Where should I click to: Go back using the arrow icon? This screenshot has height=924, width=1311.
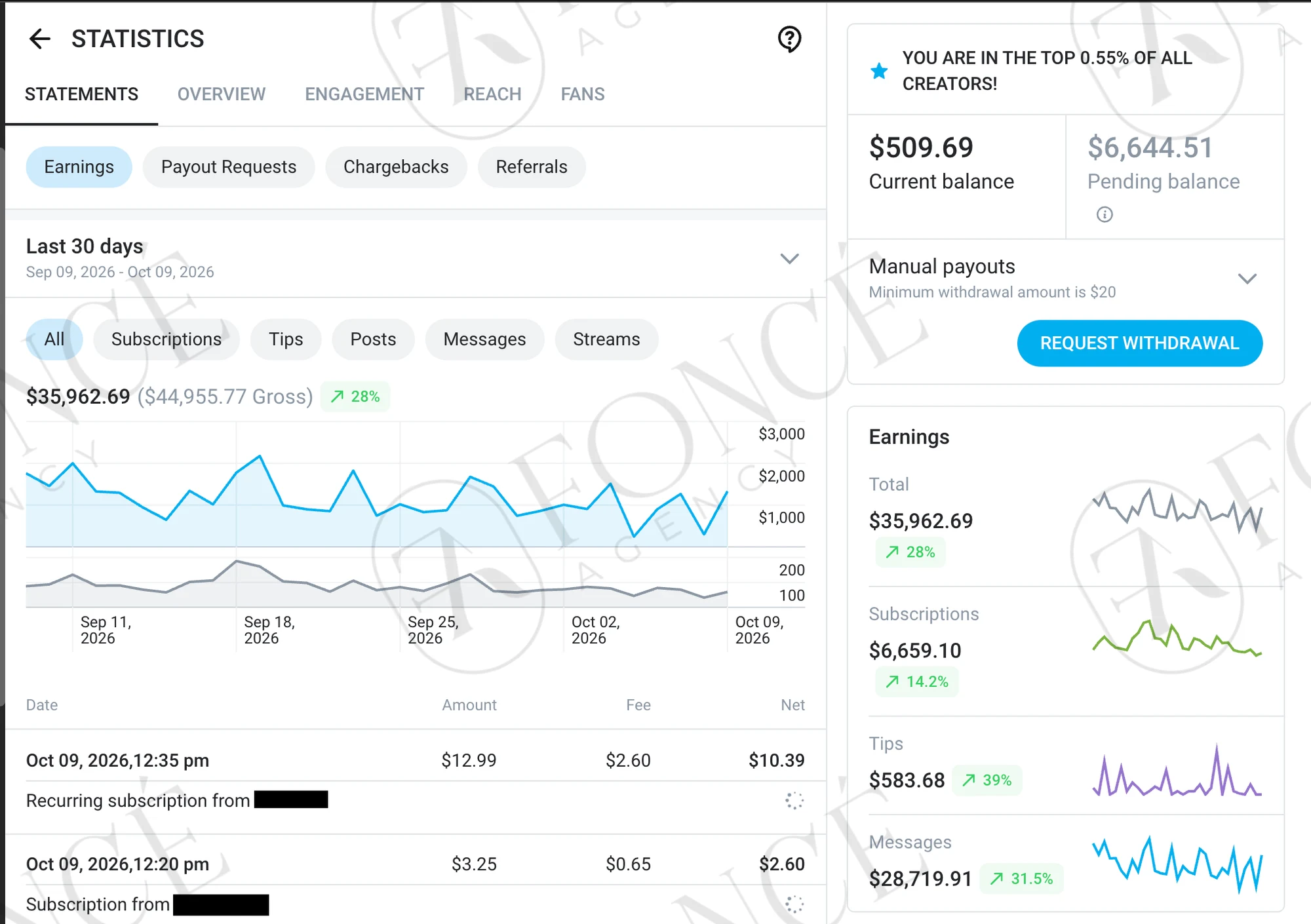(40, 39)
